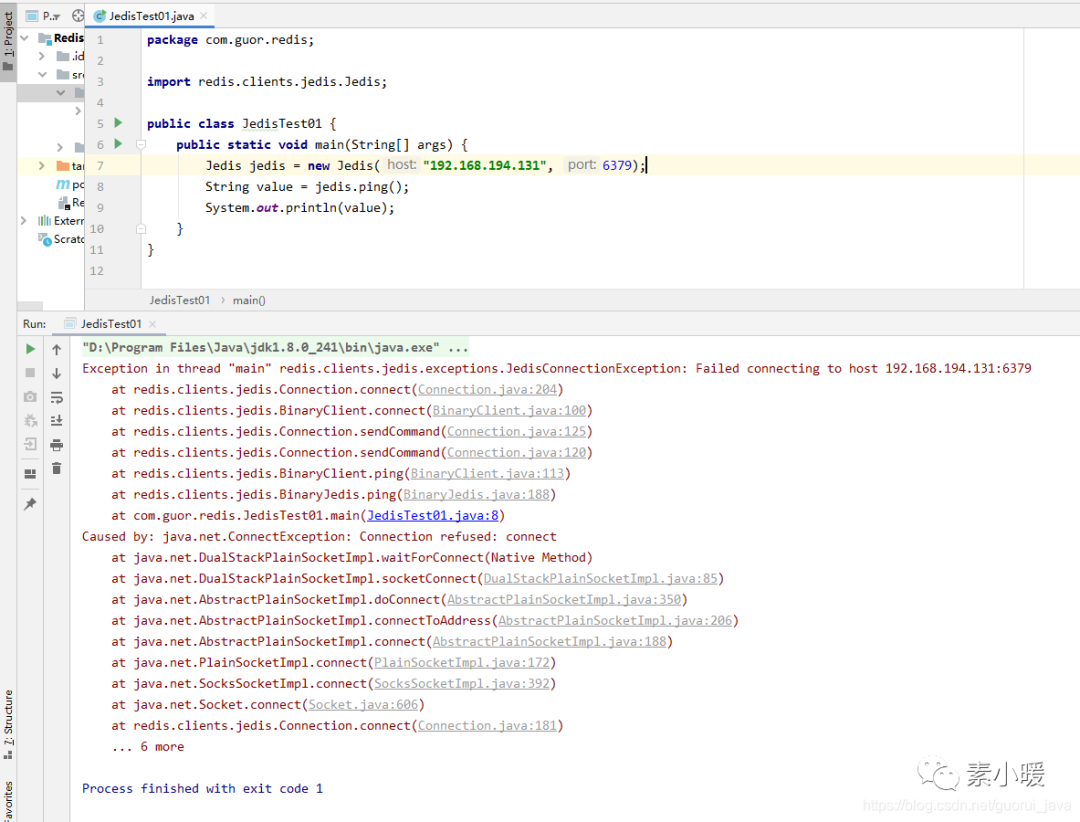Click the stop process icon in the Run panel
The image size is (1080, 822).
[30, 373]
